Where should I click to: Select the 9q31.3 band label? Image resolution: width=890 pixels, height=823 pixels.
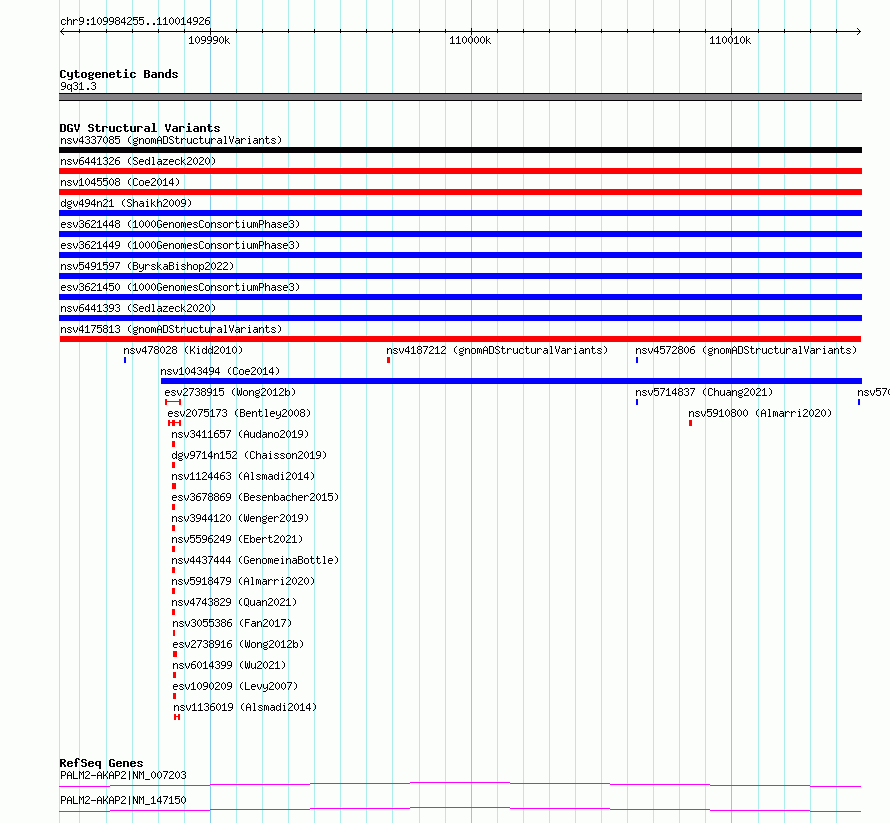pos(78,86)
